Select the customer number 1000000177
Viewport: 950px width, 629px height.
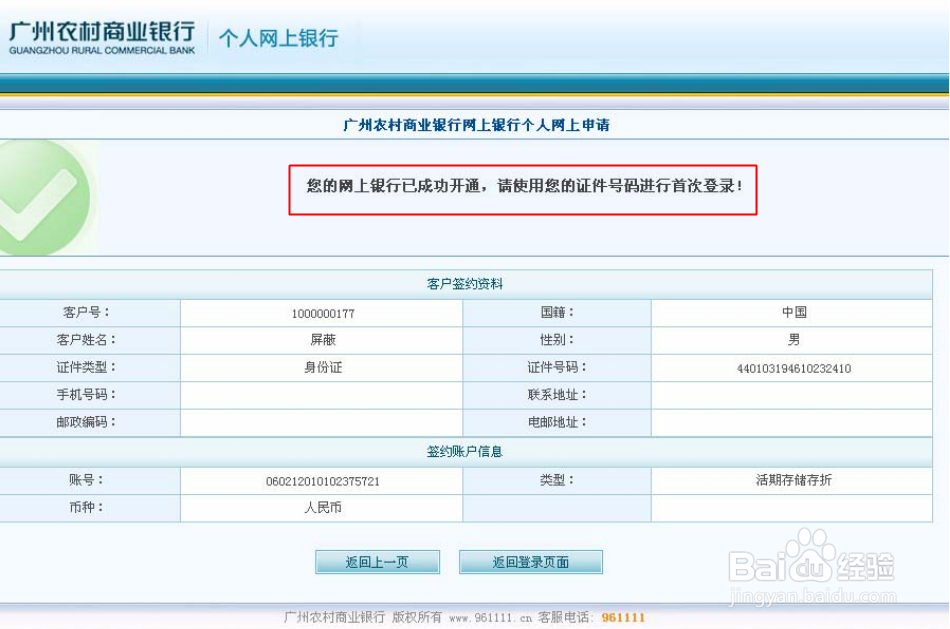coord(323,313)
